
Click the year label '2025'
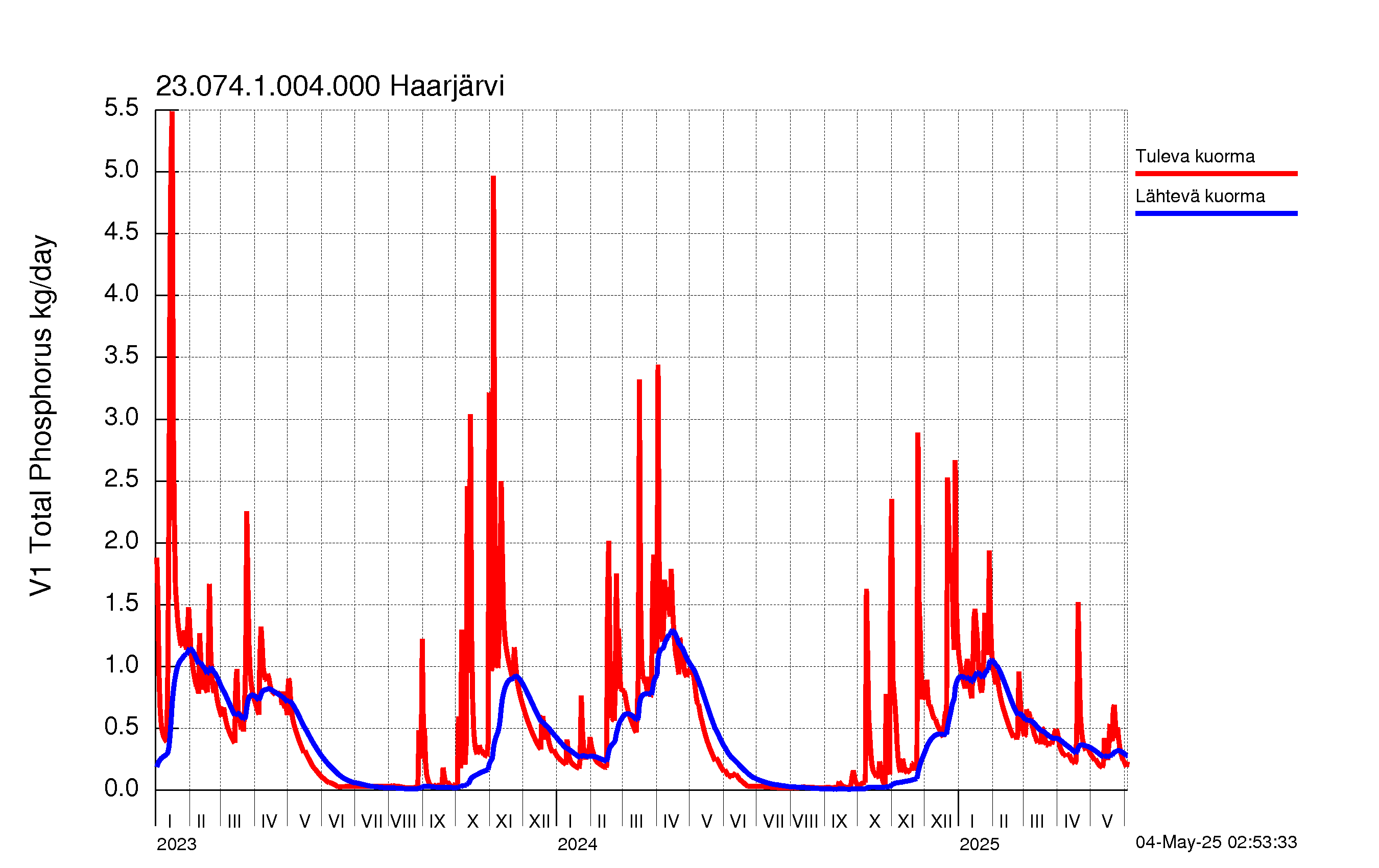tap(979, 844)
